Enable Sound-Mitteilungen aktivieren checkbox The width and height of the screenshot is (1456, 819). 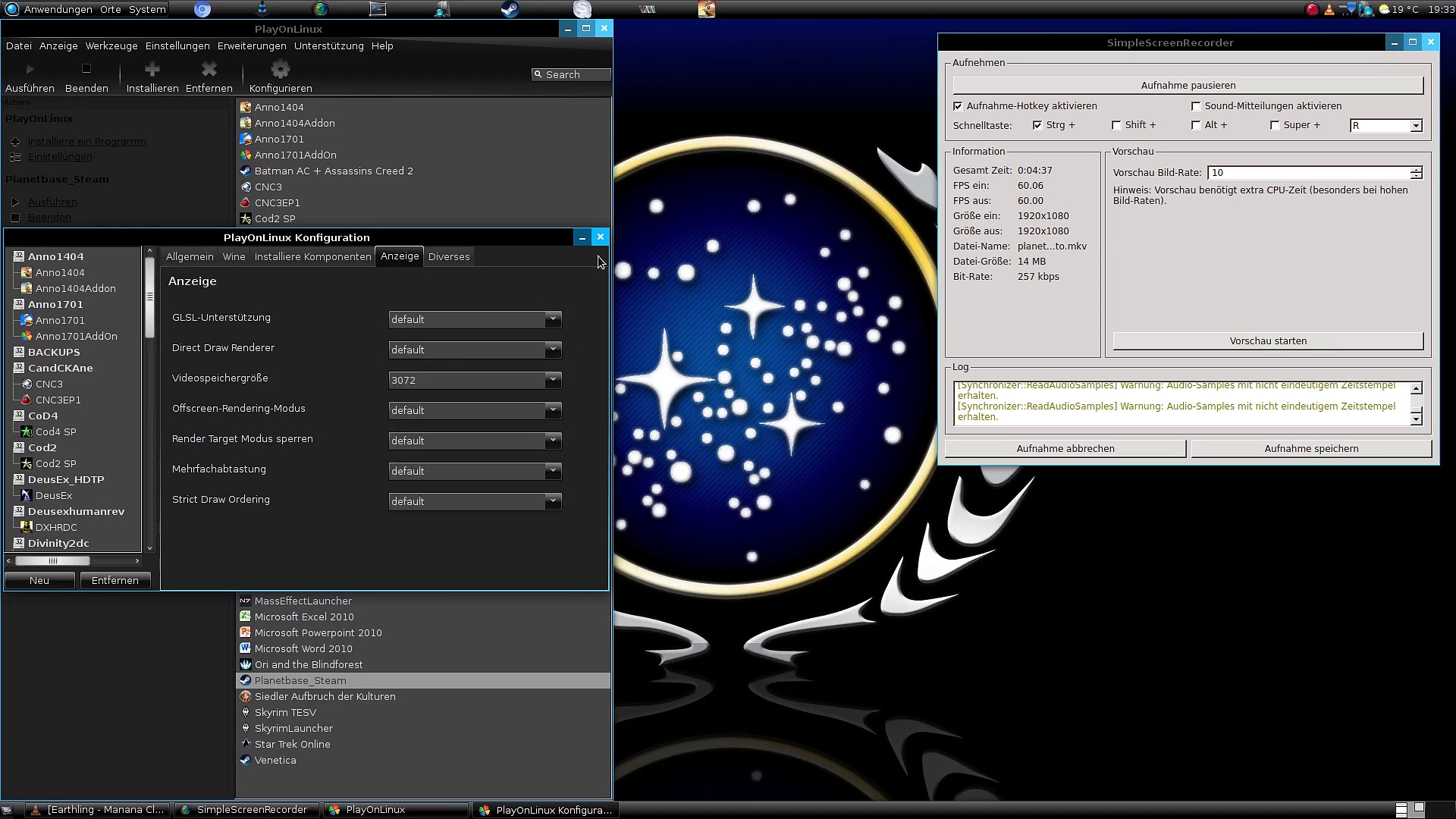[x=1196, y=106]
